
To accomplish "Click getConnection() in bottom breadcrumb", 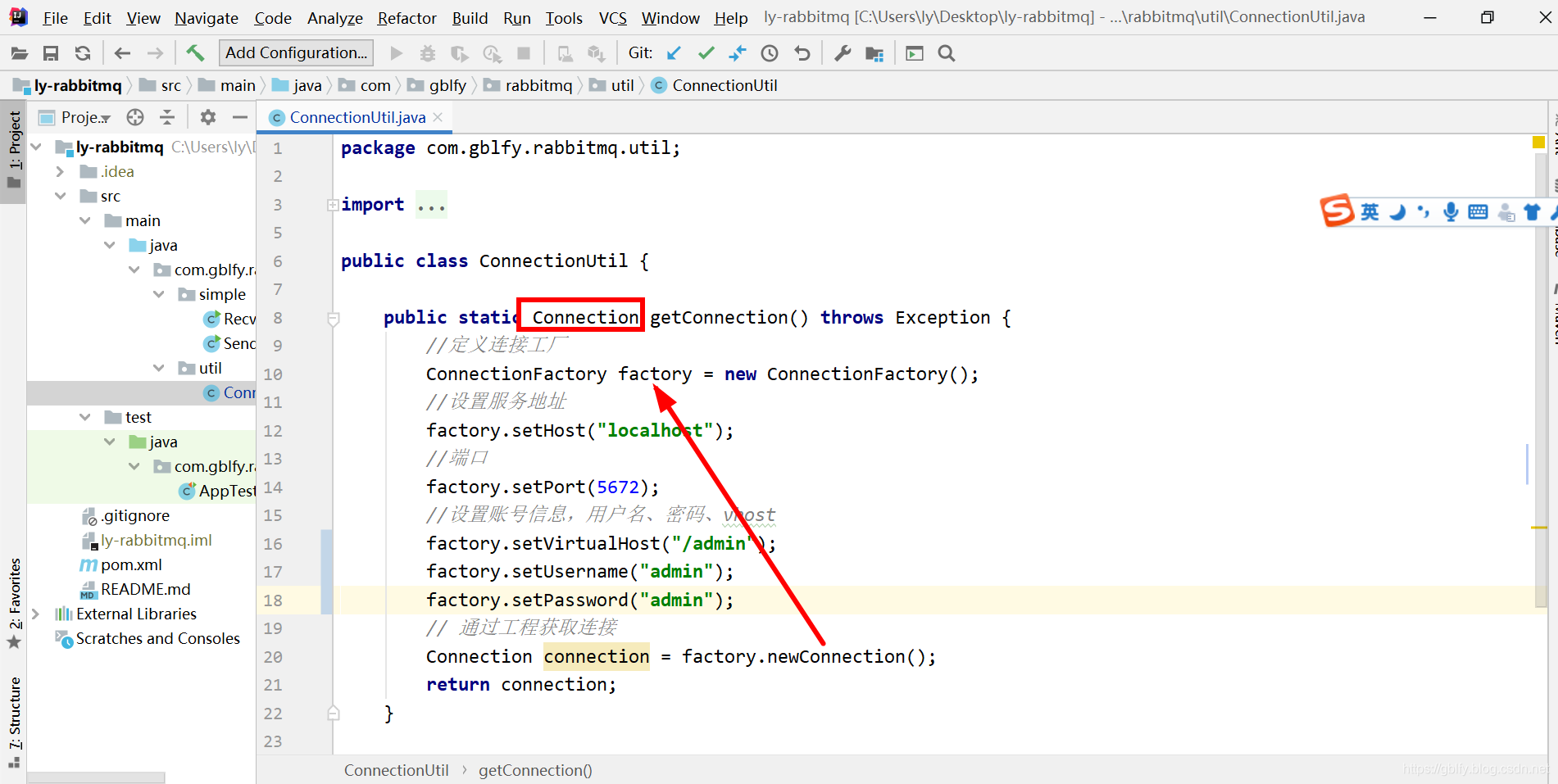I will click(x=535, y=770).
